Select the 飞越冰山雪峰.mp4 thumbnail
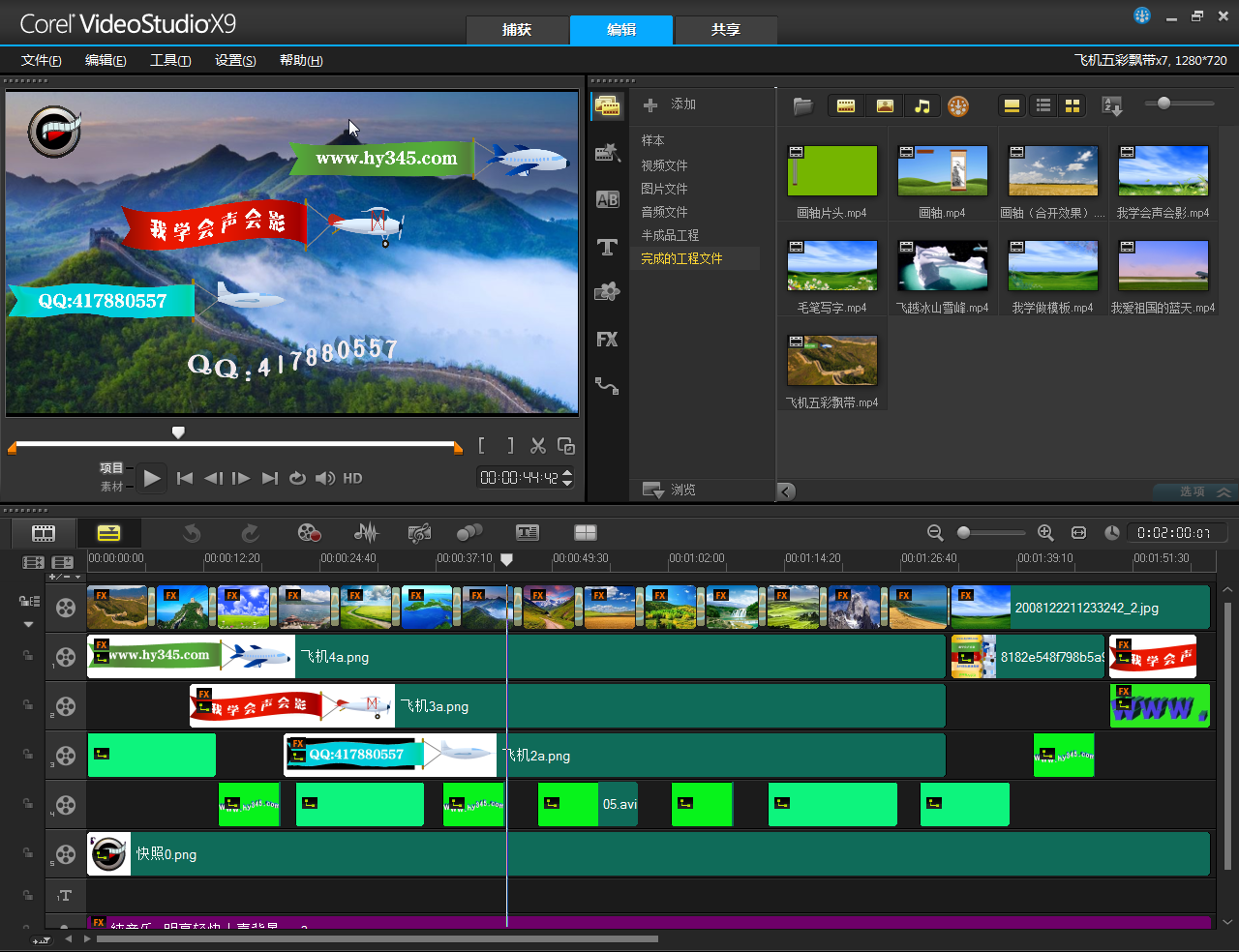Image resolution: width=1239 pixels, height=952 pixels. point(943,266)
